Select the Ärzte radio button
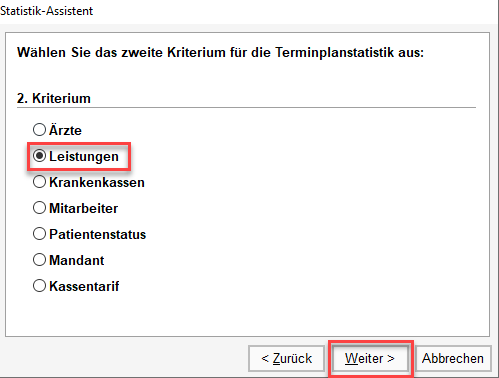This screenshot has width=499, height=378. click(x=39, y=129)
